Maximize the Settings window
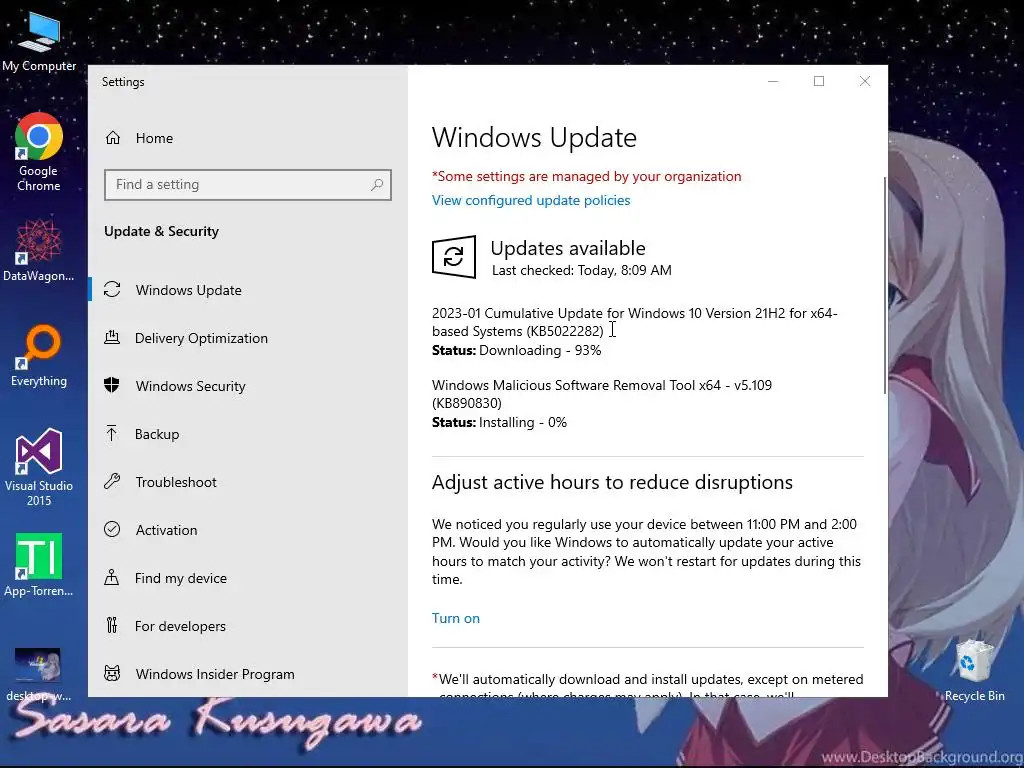Screen dimensions: 1024x768 819,81
